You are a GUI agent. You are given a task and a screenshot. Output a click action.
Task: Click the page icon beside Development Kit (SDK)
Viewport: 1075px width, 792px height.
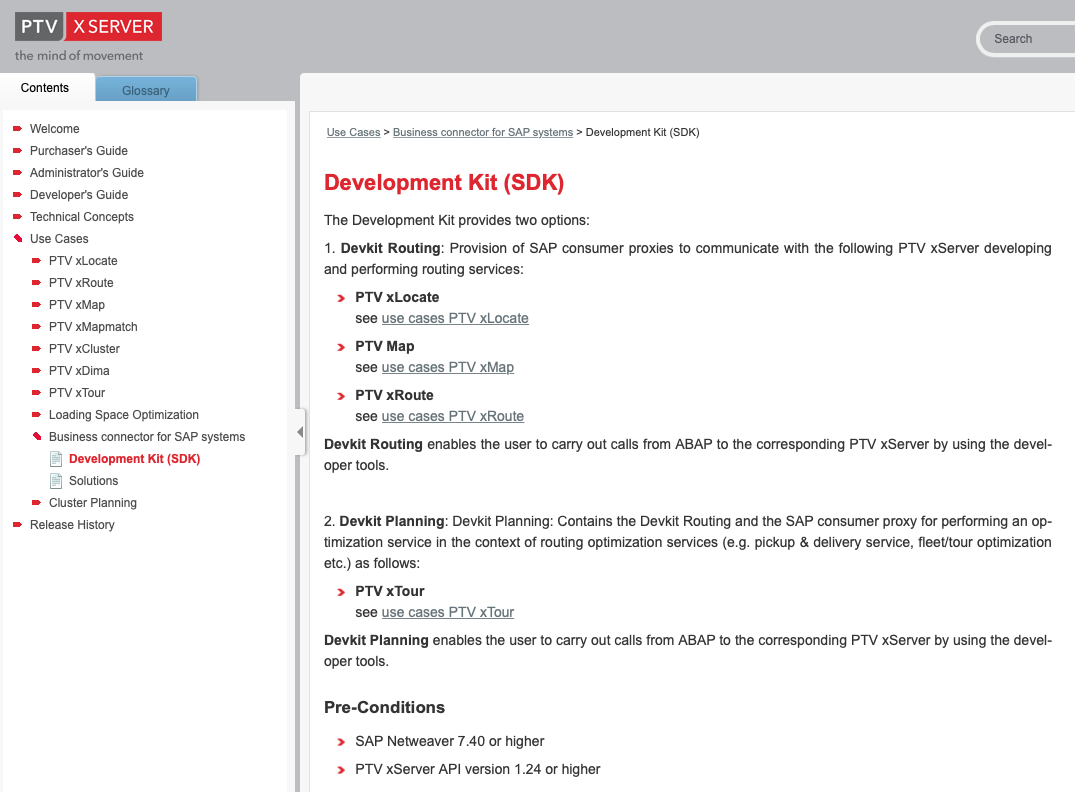pyautogui.click(x=57, y=459)
